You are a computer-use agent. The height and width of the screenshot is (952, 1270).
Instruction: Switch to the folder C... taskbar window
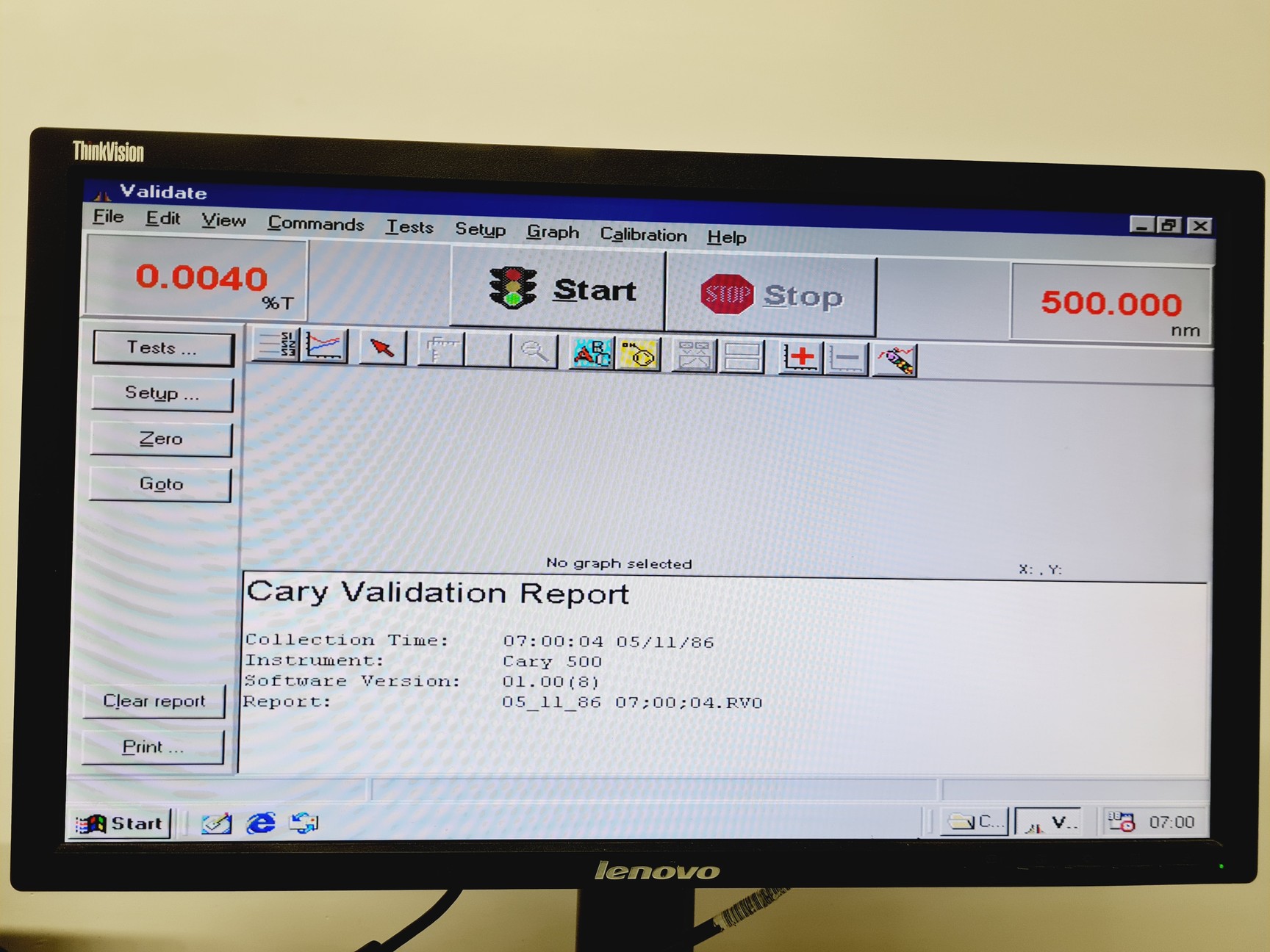point(975,821)
